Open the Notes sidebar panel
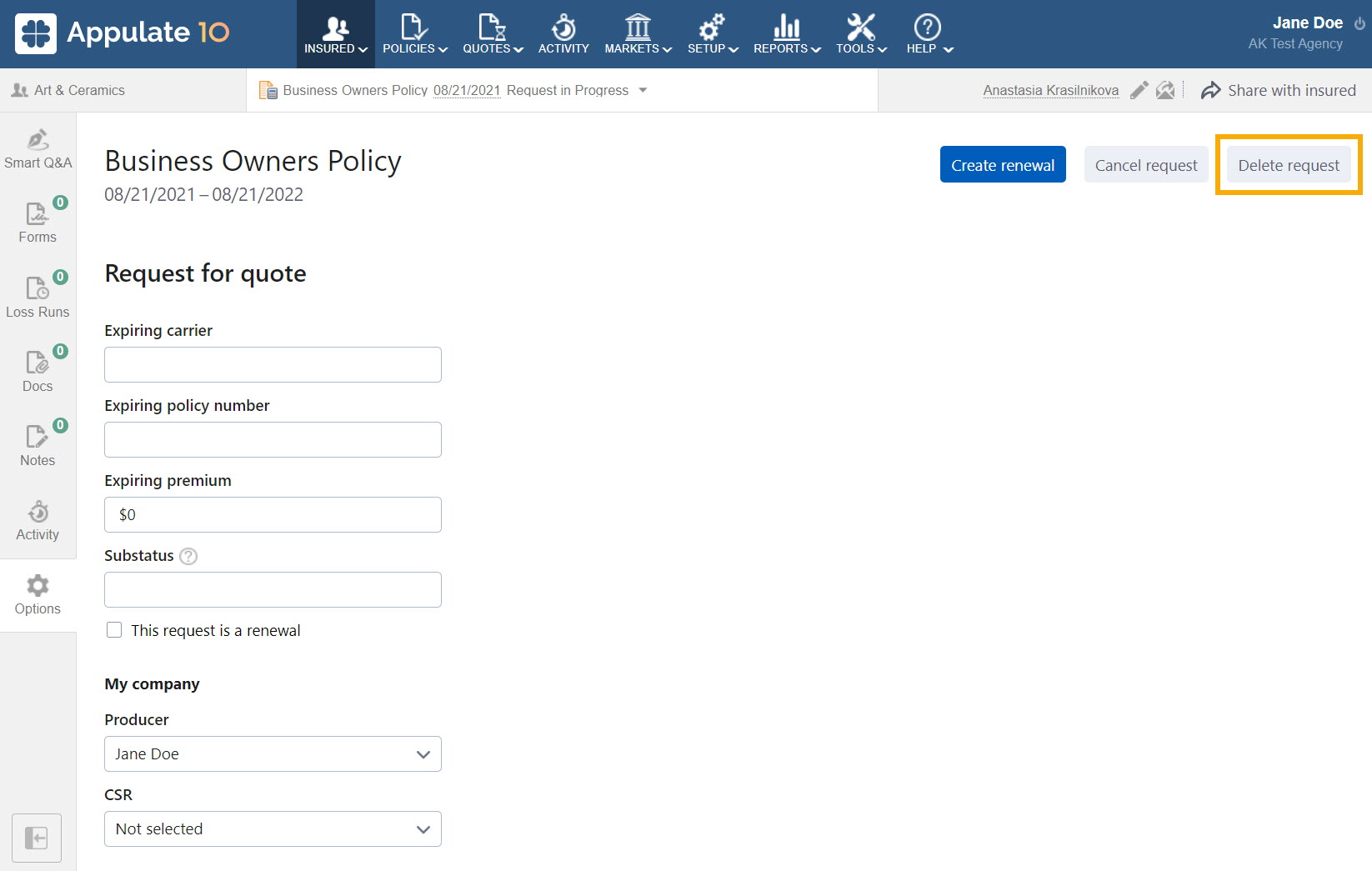The height and width of the screenshot is (871, 1372). [x=38, y=445]
